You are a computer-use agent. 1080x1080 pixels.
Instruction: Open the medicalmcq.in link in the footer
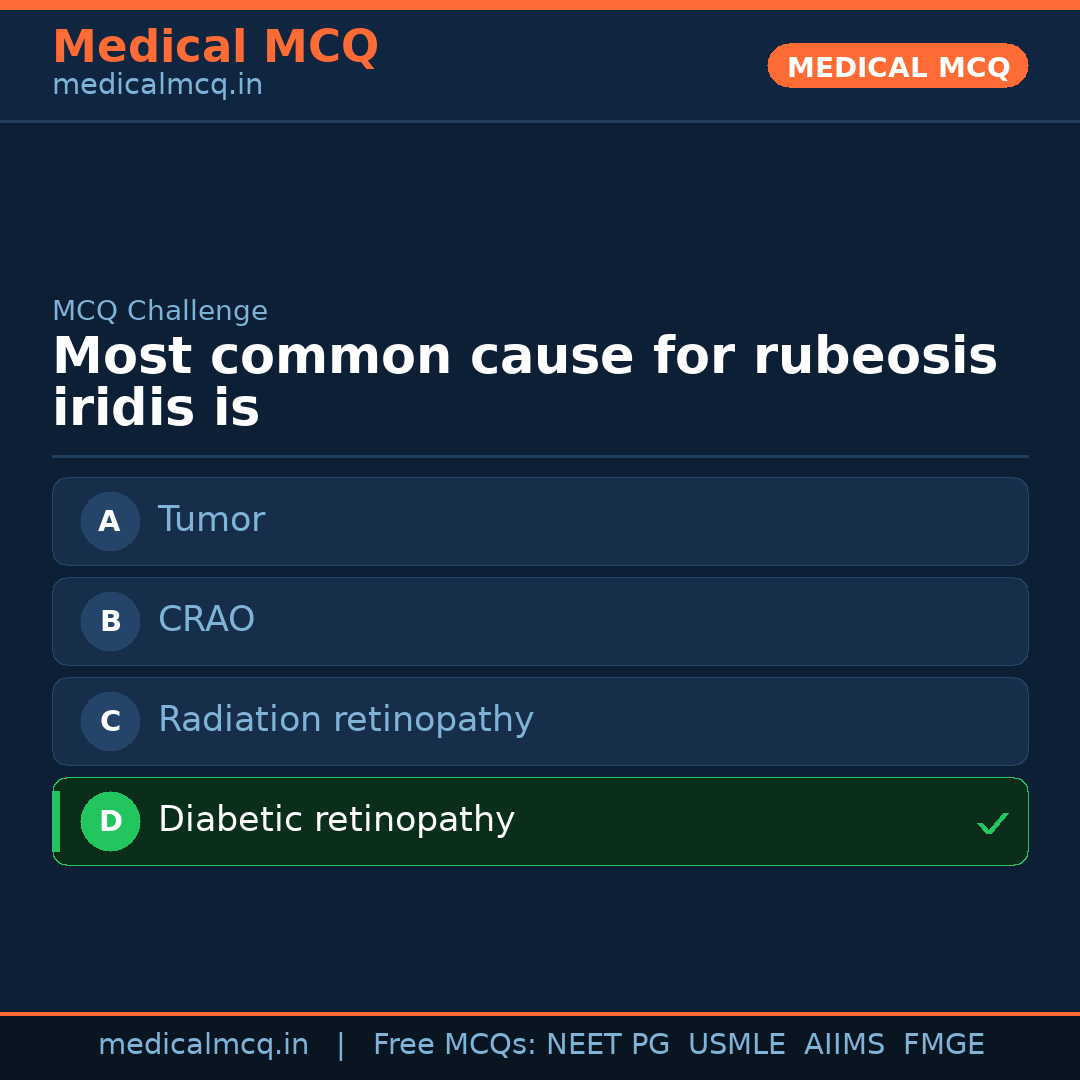pyautogui.click(x=203, y=1045)
